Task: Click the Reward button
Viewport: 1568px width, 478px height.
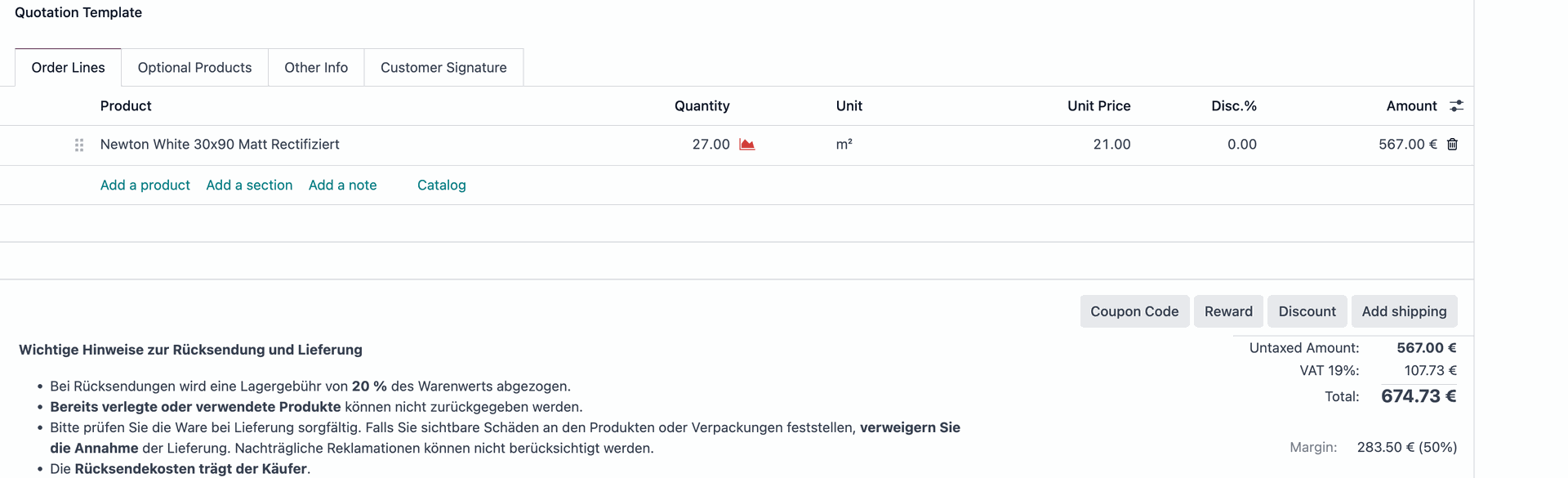Action: [x=1228, y=311]
